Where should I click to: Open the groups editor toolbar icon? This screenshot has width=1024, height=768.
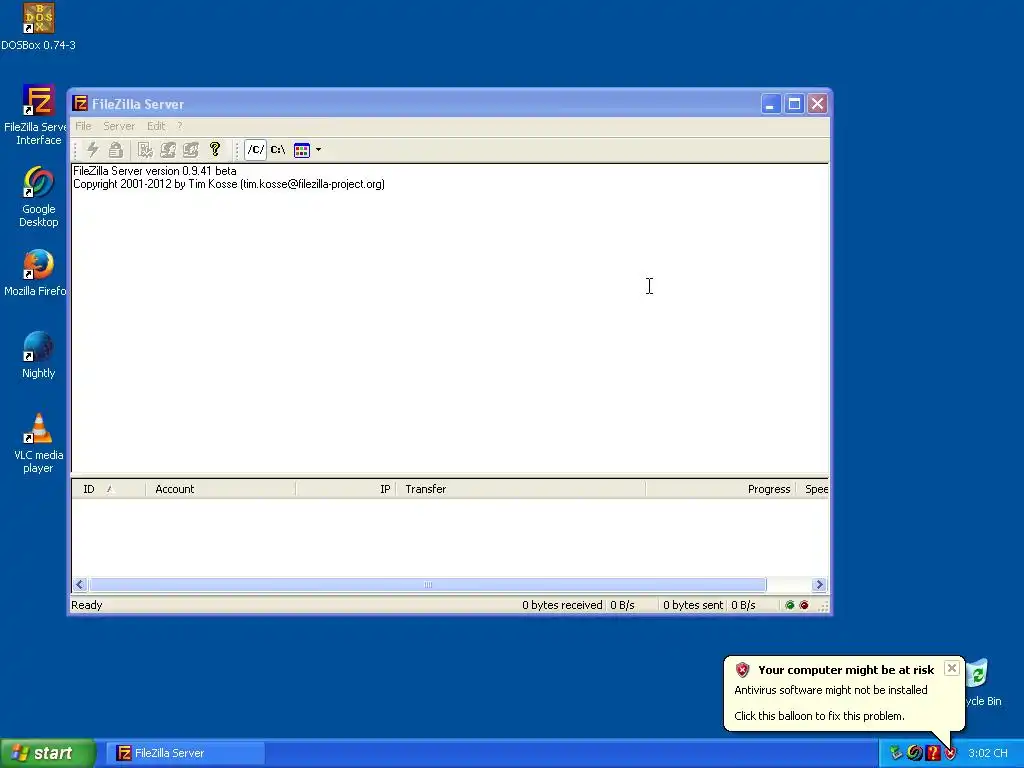click(191, 150)
